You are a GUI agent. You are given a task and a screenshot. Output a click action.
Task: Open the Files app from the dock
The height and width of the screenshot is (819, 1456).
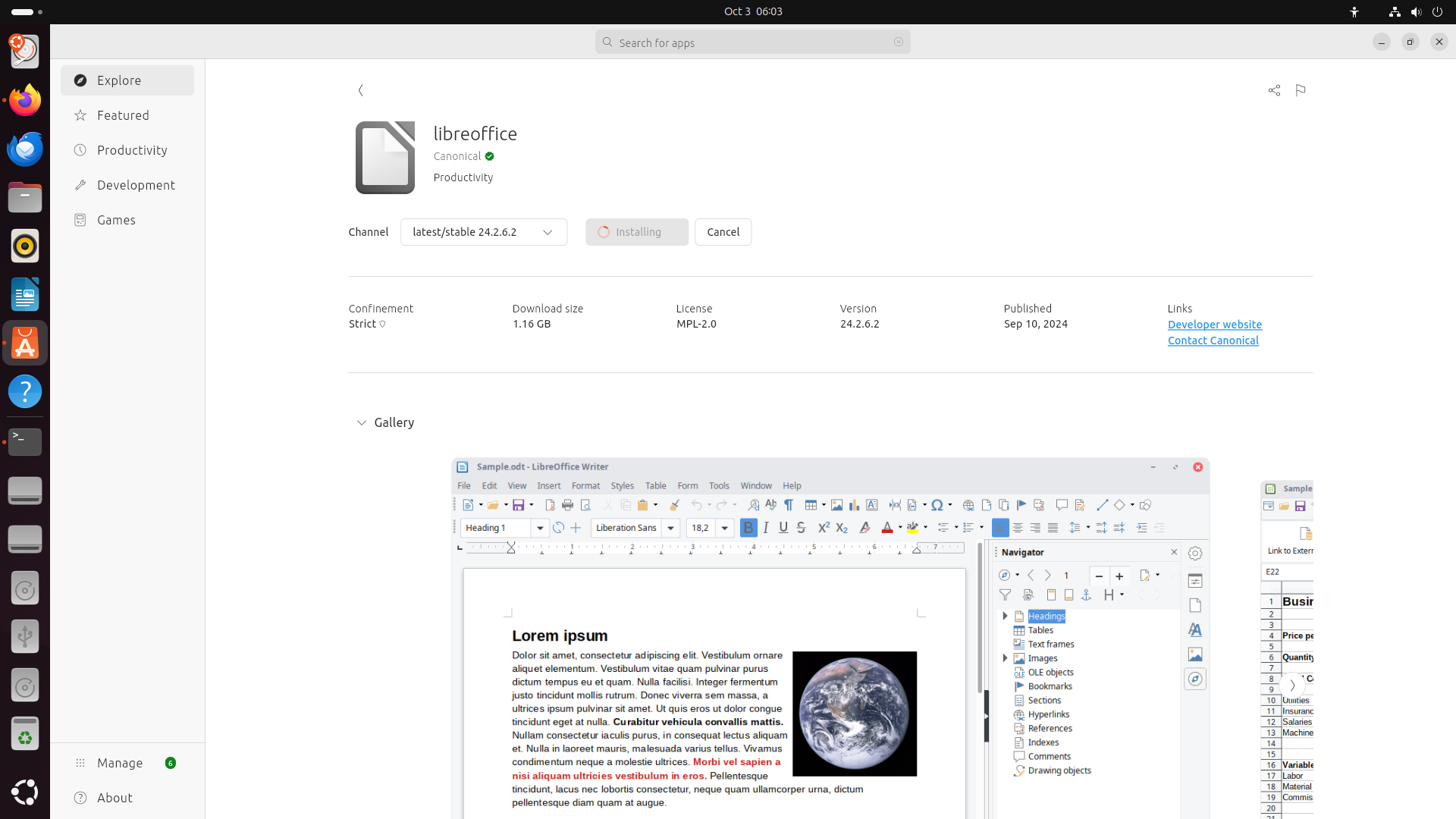point(25,197)
